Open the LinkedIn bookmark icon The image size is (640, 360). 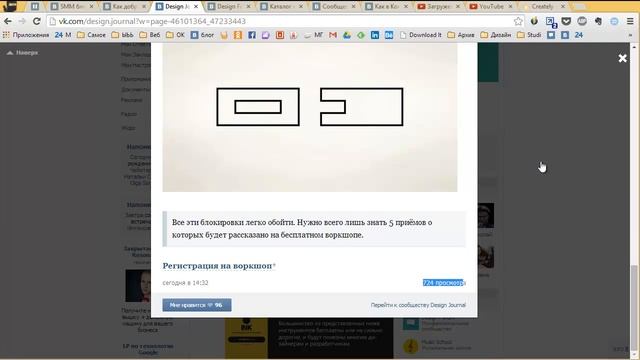pos(375,35)
